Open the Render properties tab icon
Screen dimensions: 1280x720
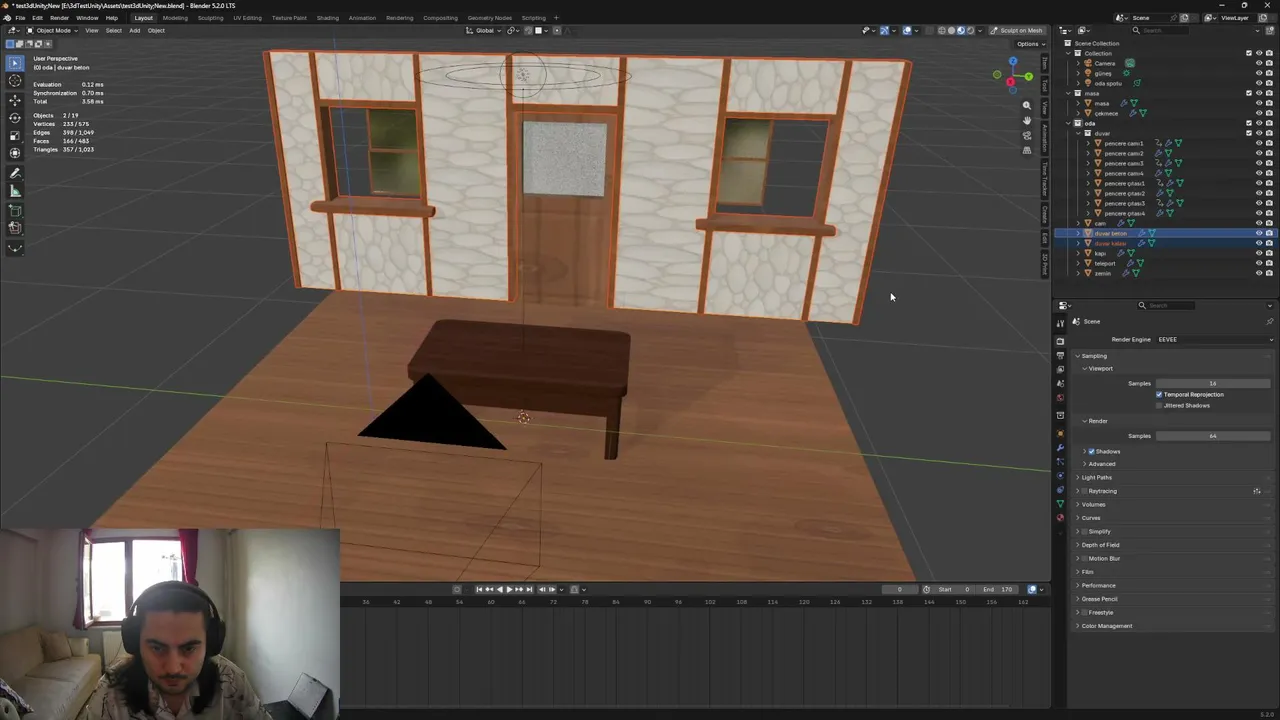tap(1061, 341)
